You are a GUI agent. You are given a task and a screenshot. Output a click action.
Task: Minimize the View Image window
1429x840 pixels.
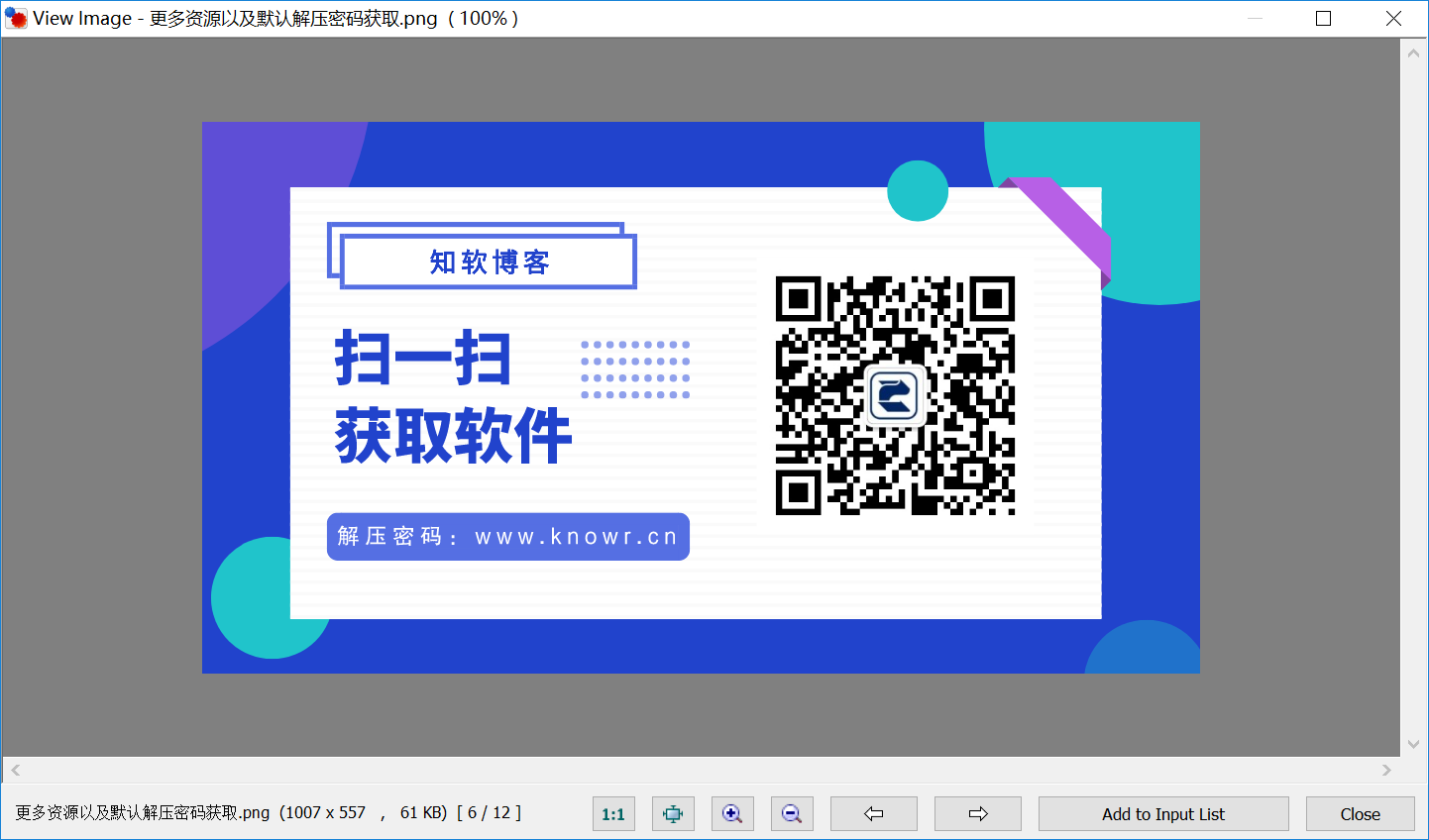(1255, 19)
